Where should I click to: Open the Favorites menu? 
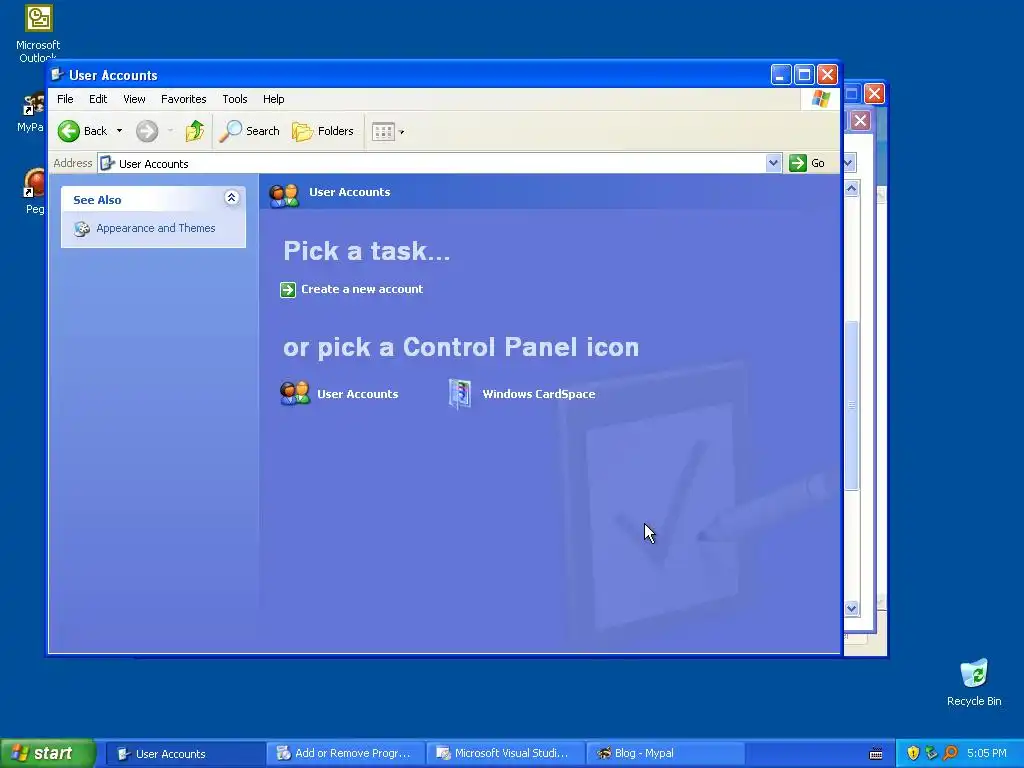point(184,99)
